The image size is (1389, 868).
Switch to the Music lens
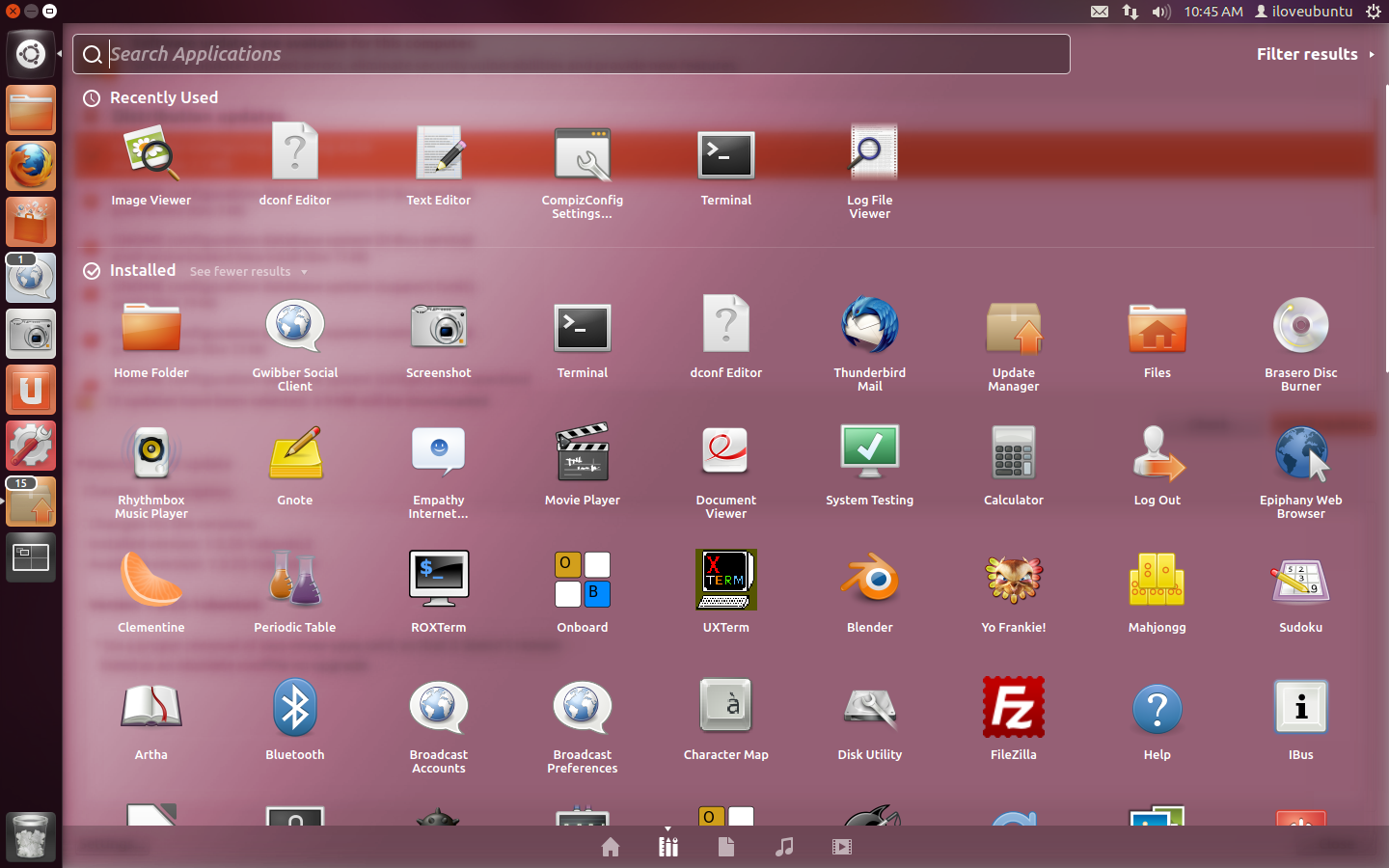pos(784,847)
